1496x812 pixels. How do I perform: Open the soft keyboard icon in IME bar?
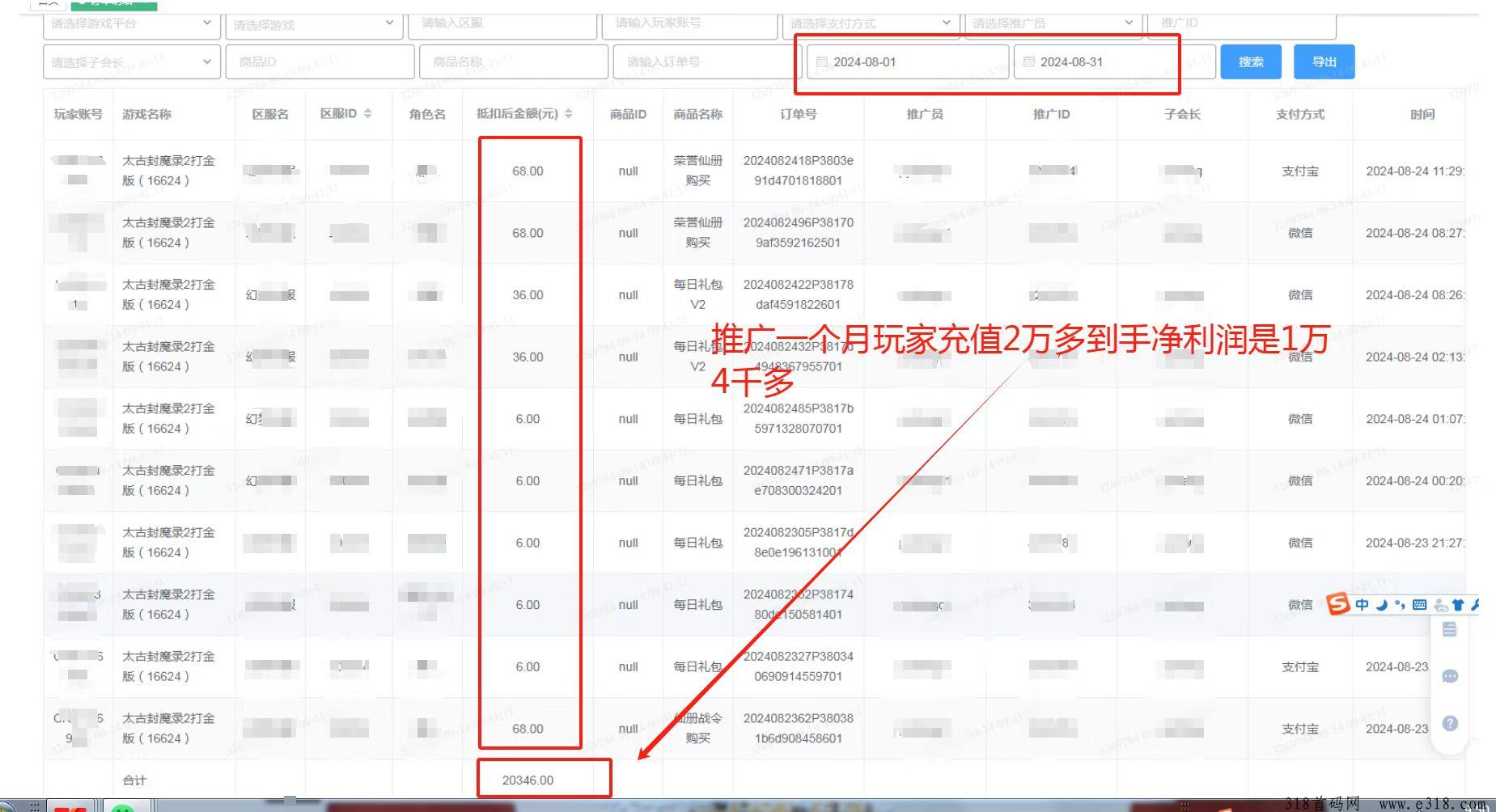1419,604
